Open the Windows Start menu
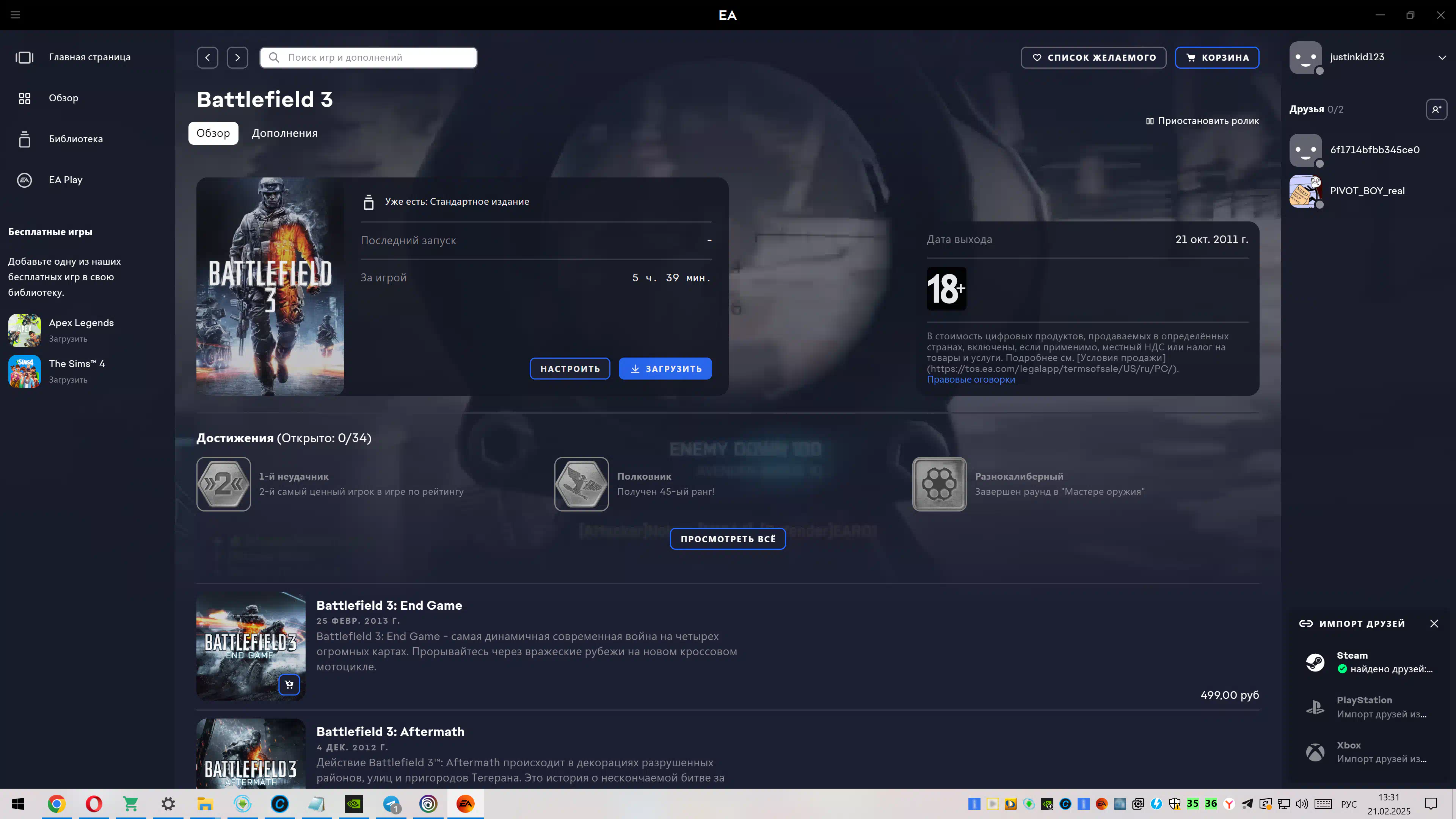 click(18, 804)
